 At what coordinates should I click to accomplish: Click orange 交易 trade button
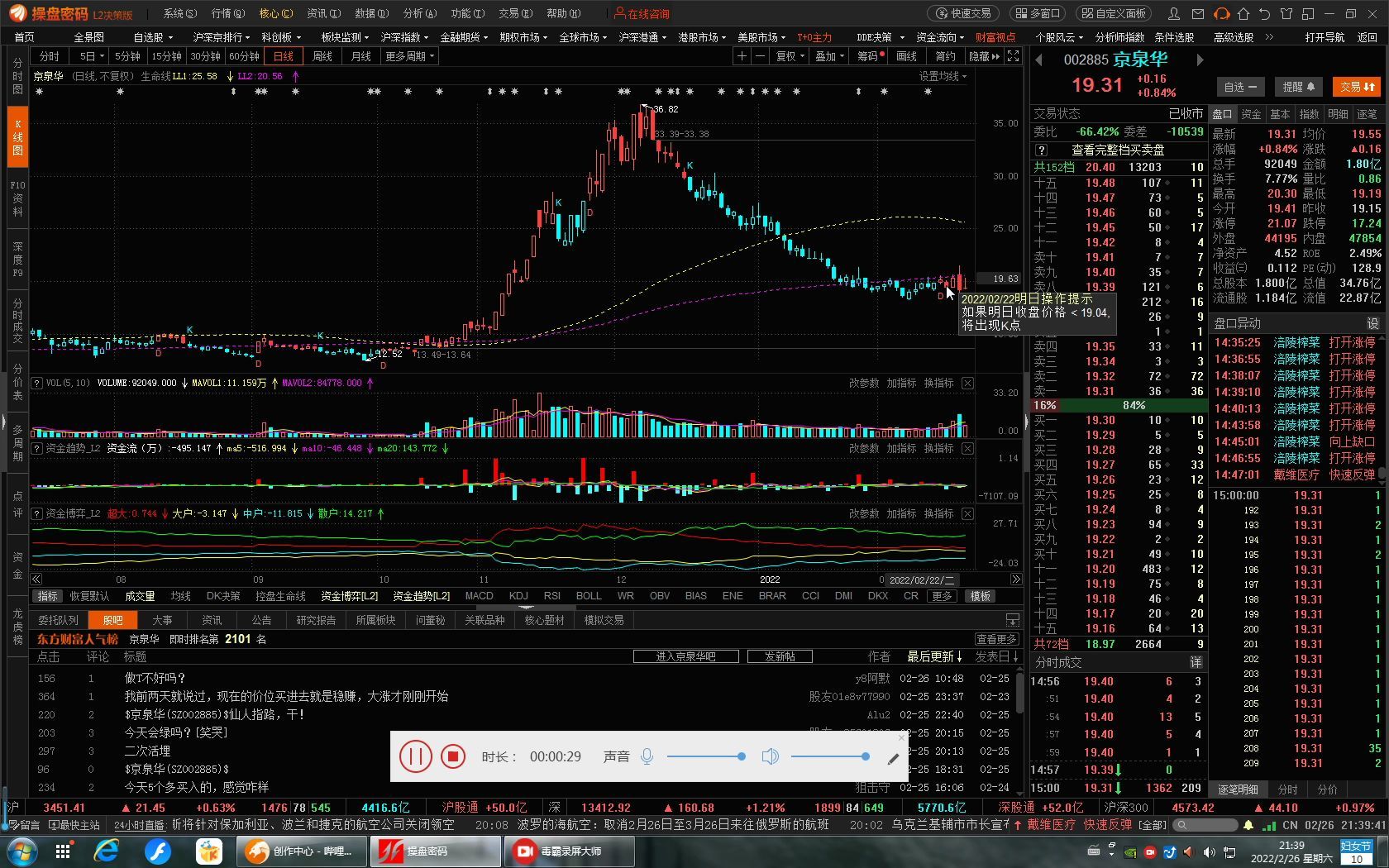tap(1358, 87)
